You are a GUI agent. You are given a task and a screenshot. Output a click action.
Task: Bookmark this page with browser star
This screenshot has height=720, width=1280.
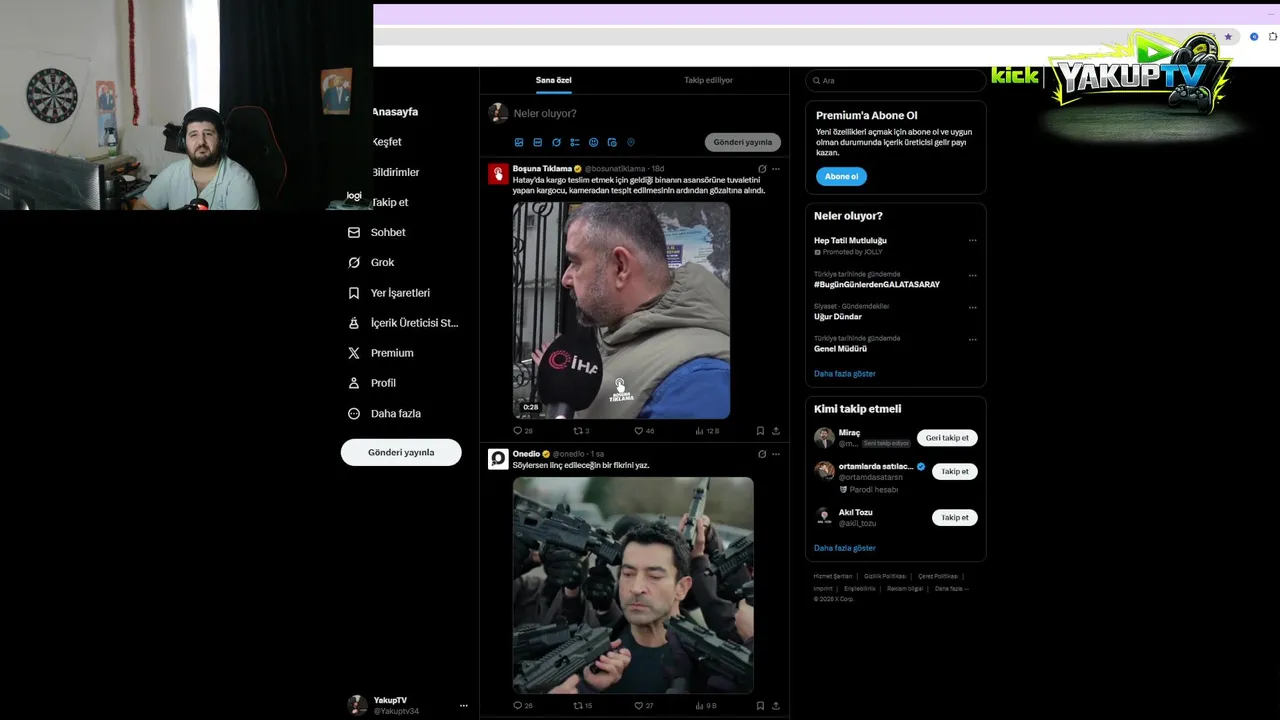tap(1228, 37)
